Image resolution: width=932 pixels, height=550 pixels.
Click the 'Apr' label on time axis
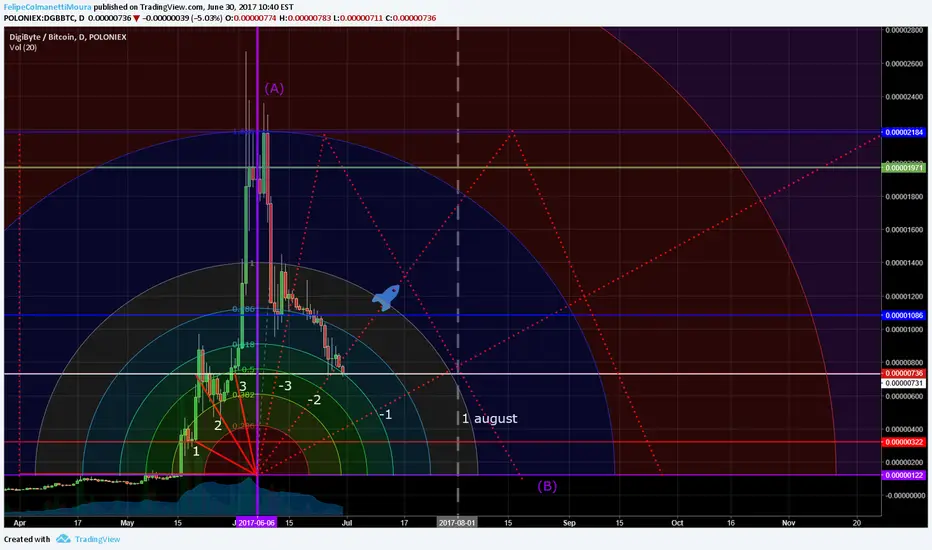coord(20,523)
